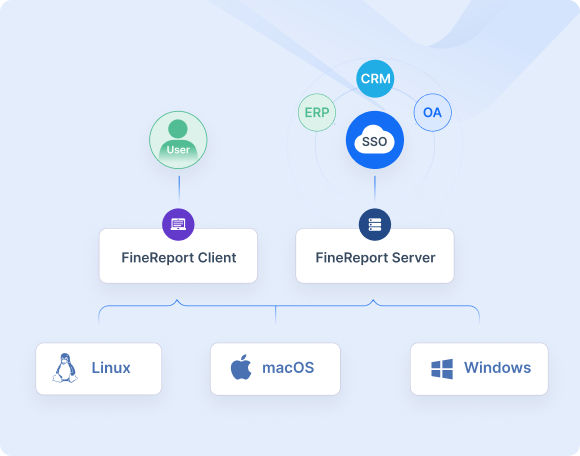Click the purple laptop client icon
This screenshot has height=456, width=580.
pos(178,224)
